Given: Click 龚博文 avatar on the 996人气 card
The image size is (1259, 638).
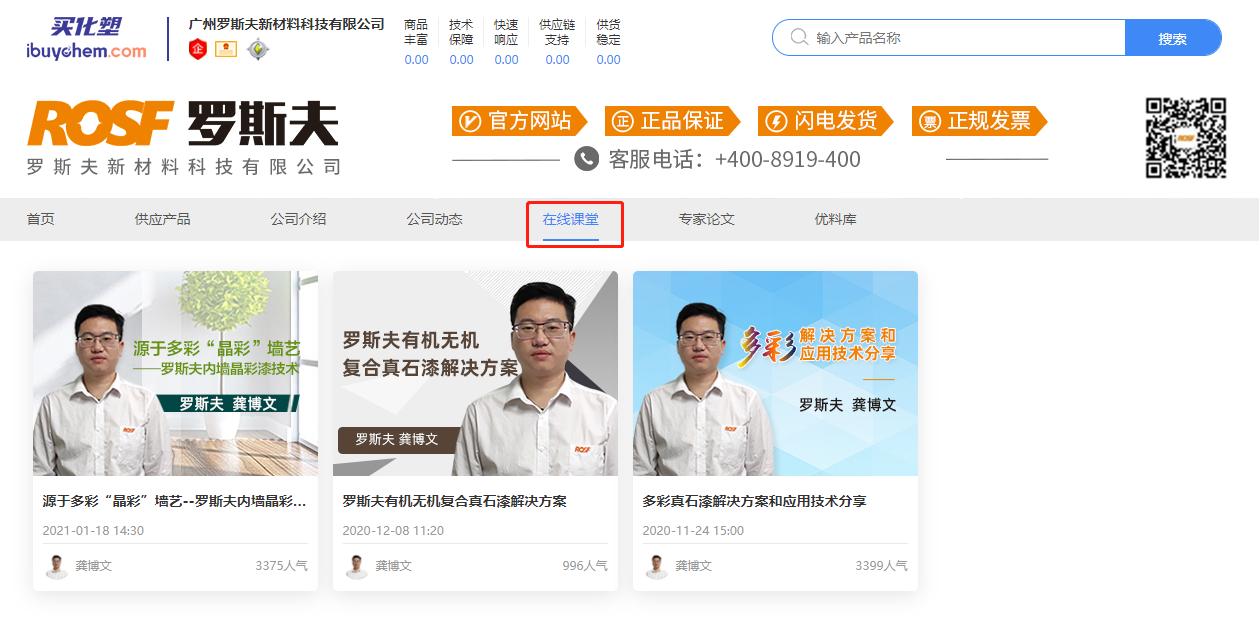Looking at the screenshot, I should pyautogui.click(x=357, y=566).
